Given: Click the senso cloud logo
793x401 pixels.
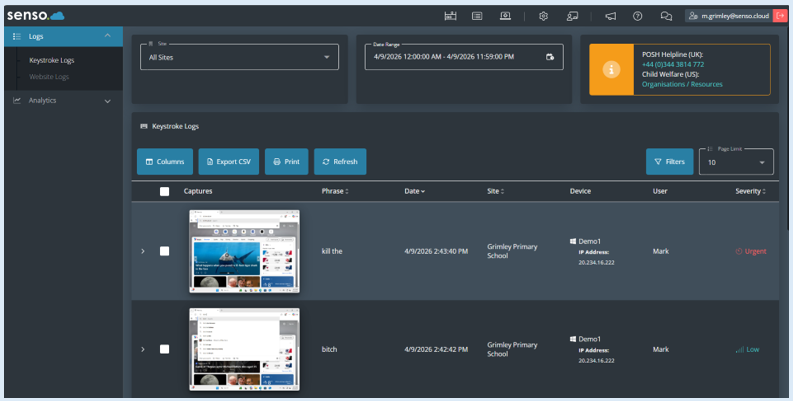Looking at the screenshot, I should coord(35,15).
